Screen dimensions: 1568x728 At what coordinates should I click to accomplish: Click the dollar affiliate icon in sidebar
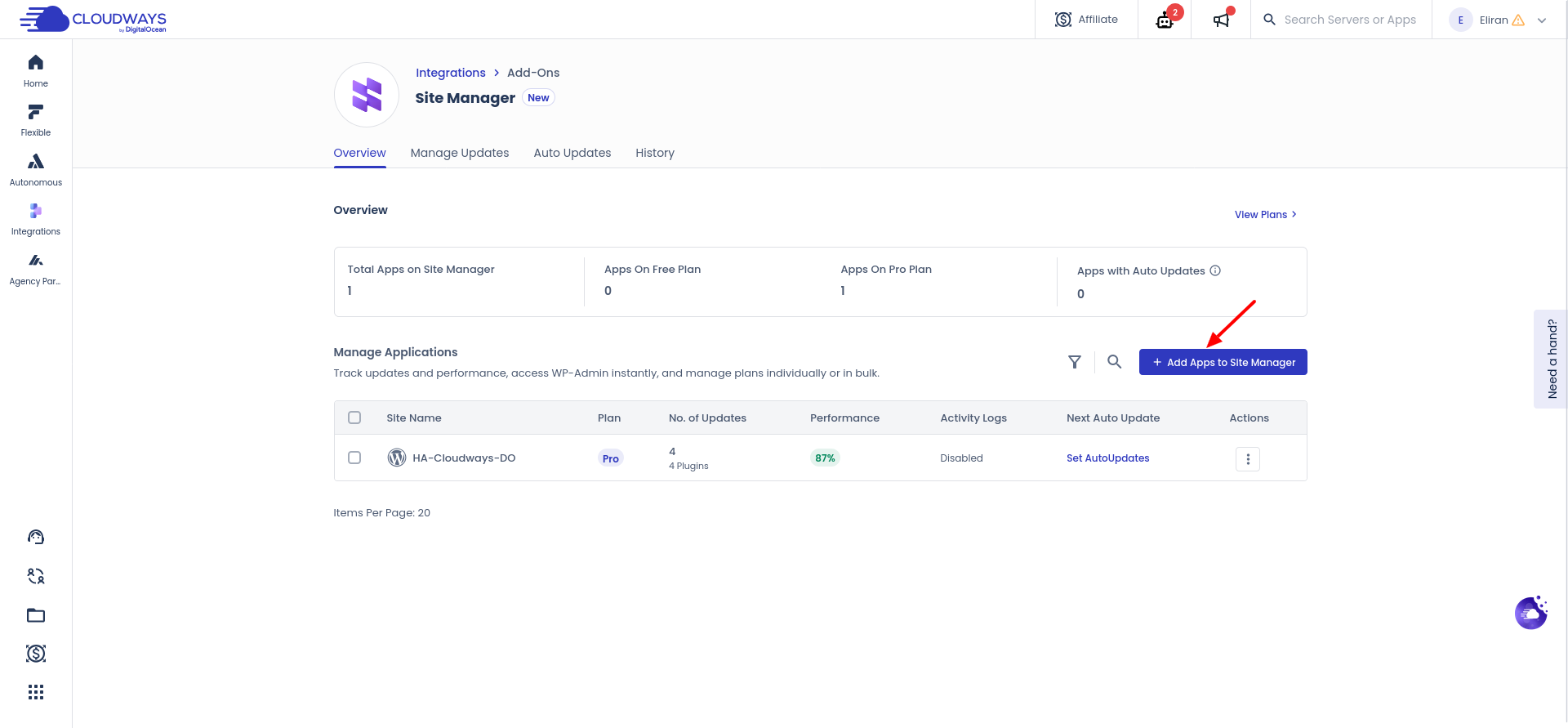coord(36,654)
